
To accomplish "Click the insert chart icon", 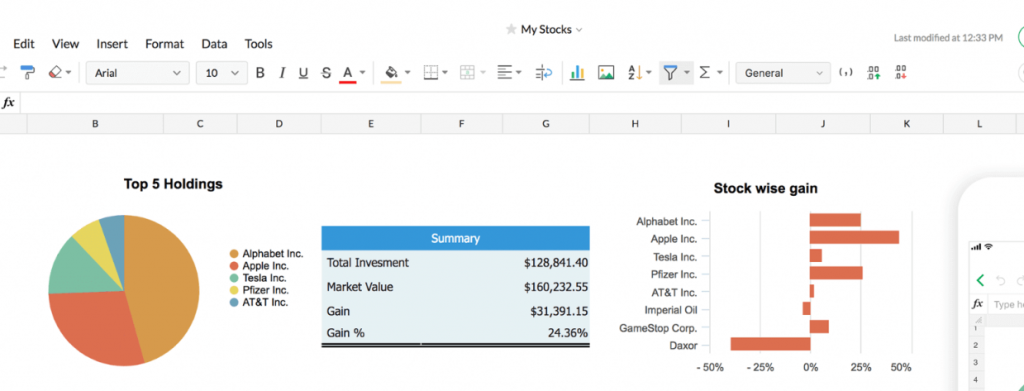I will [x=577, y=73].
